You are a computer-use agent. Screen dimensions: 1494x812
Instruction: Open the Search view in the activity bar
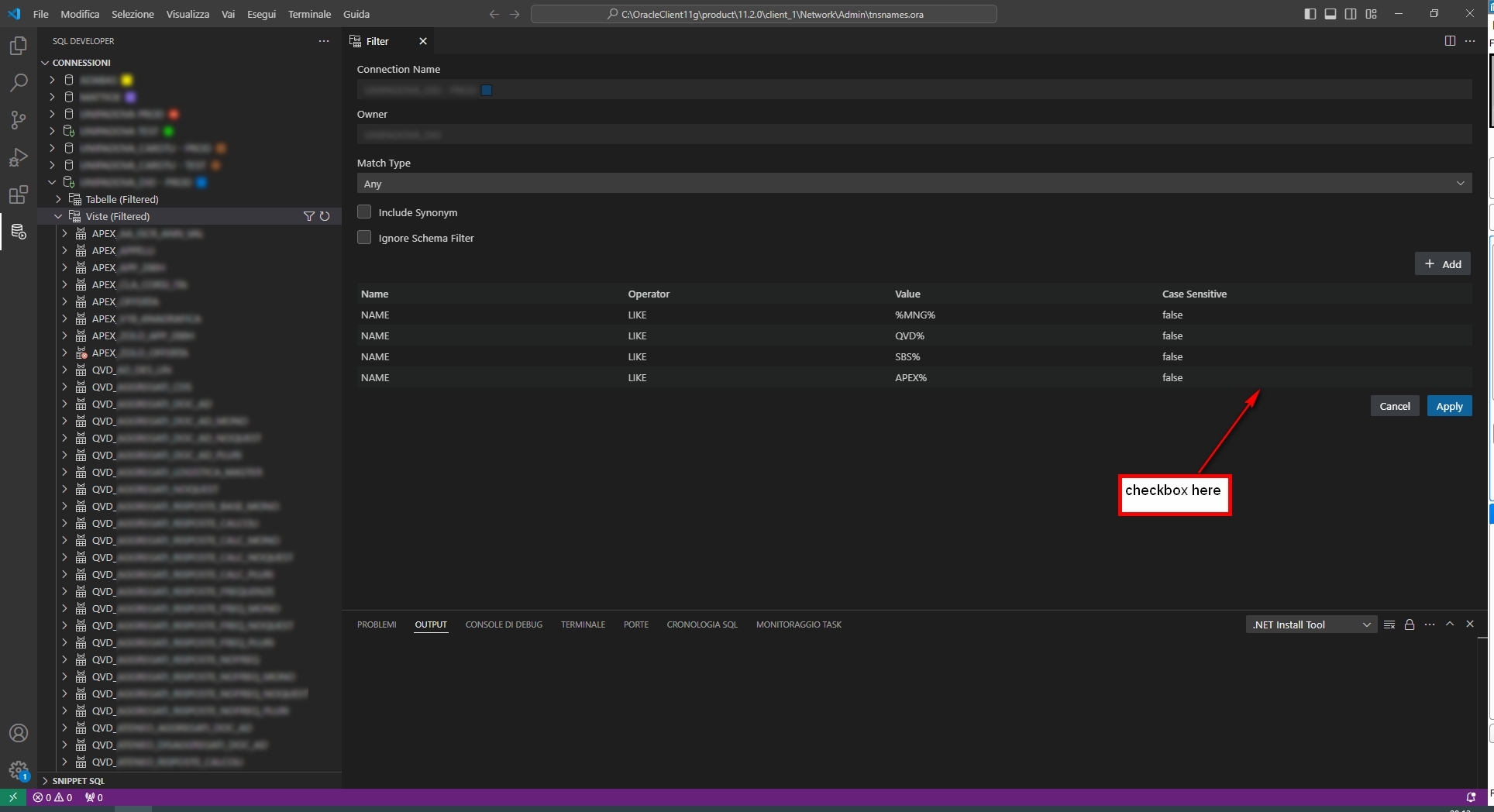coord(18,82)
